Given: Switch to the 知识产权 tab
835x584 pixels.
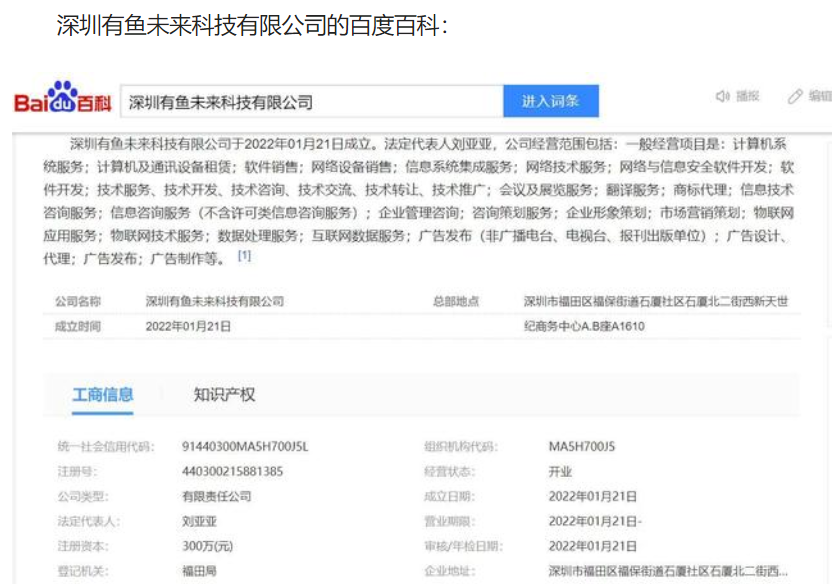Looking at the screenshot, I should [224, 395].
